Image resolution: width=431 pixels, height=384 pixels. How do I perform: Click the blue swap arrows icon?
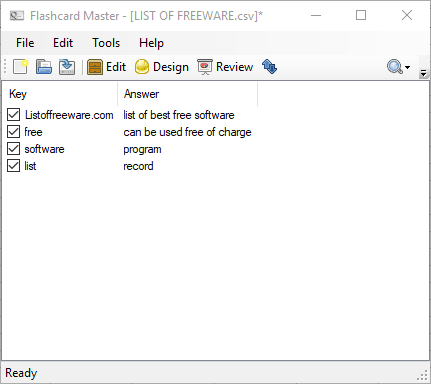[269, 67]
